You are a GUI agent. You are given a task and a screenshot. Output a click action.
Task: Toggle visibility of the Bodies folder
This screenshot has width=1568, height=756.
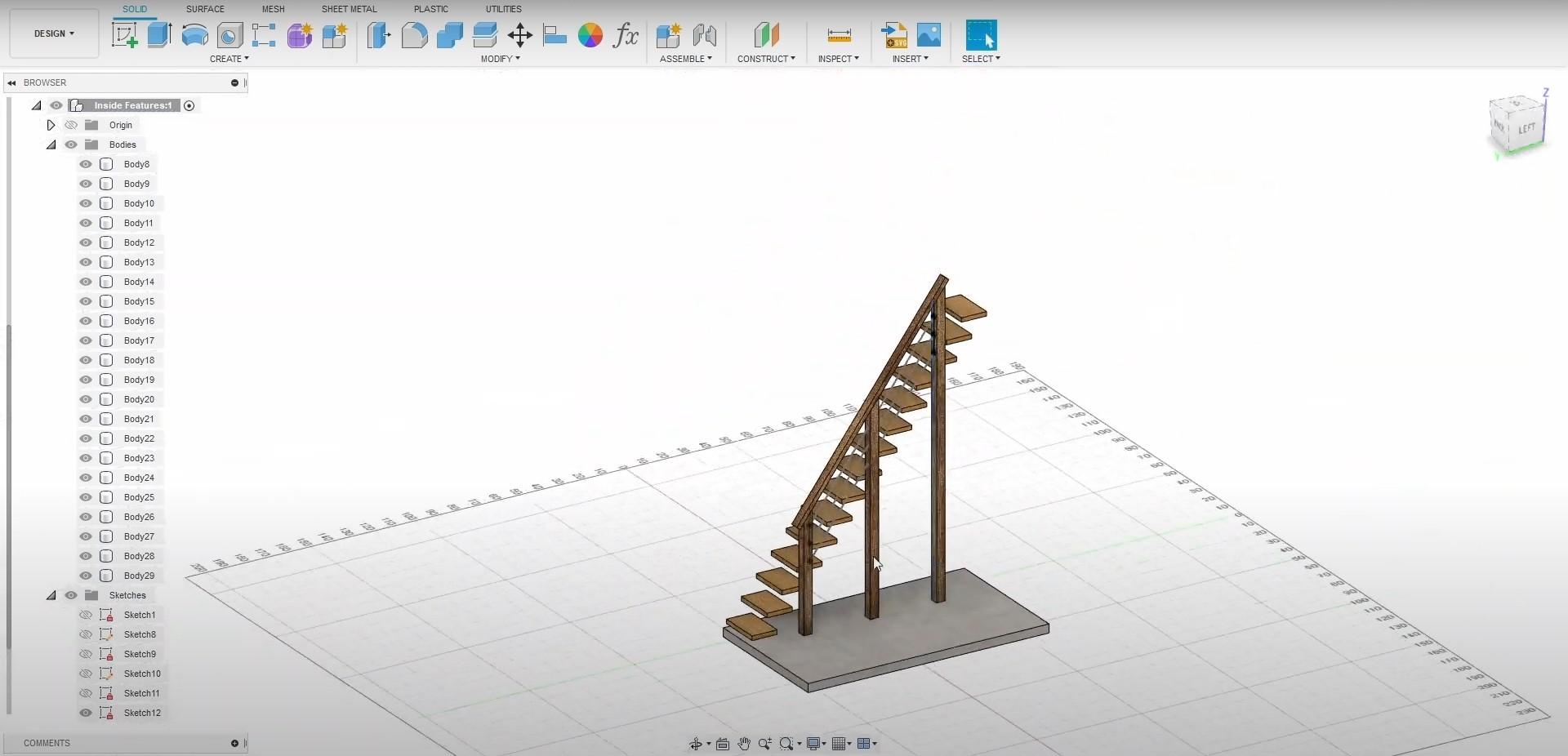click(71, 145)
